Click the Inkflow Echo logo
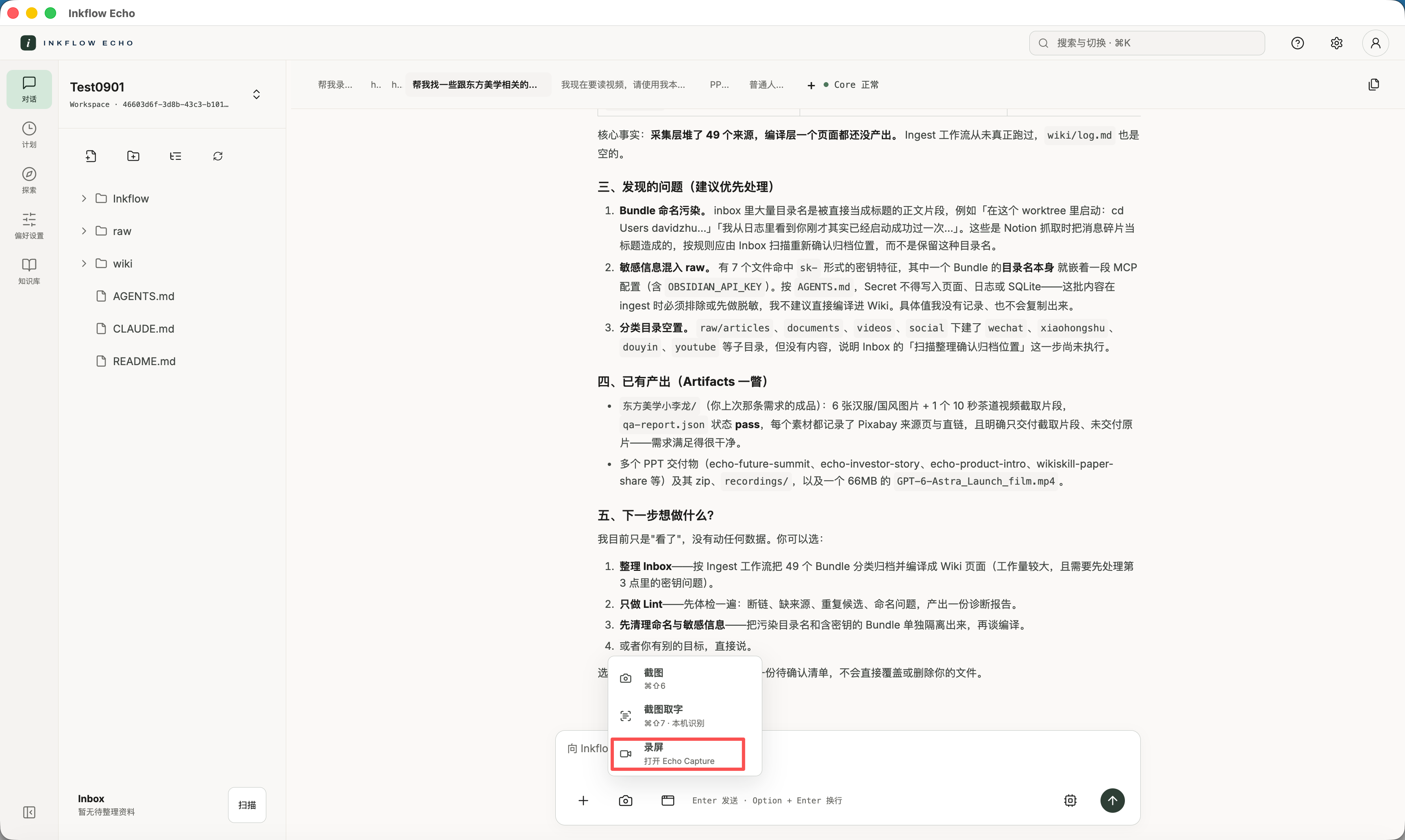This screenshot has height=840, width=1405. [77, 43]
